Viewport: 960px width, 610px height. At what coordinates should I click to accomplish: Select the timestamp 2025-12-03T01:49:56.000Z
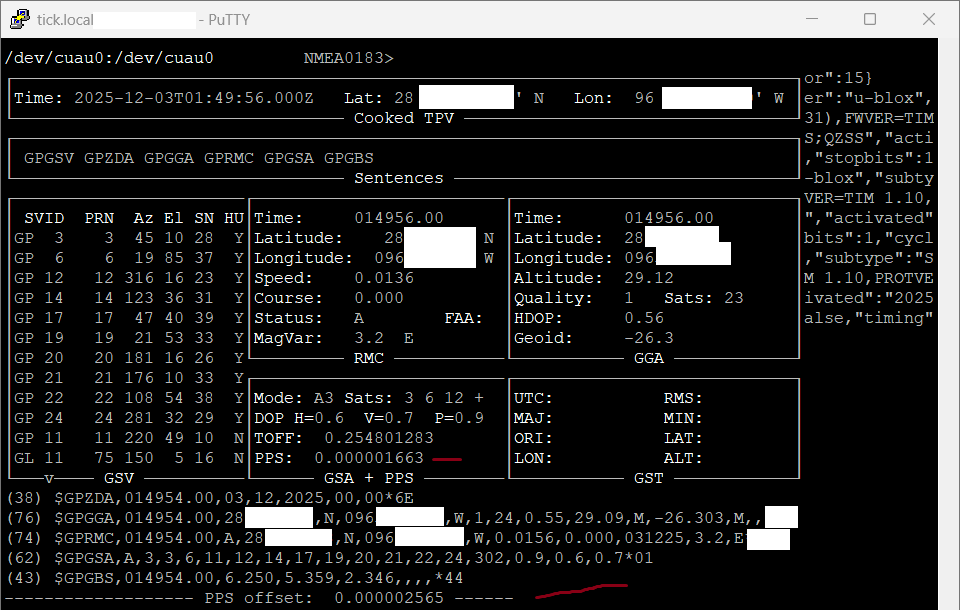point(193,98)
